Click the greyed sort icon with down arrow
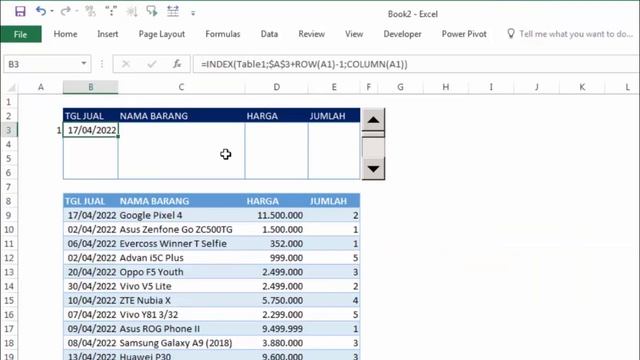Viewport: 640px width, 360px height. pyautogui.click(x=132, y=11)
